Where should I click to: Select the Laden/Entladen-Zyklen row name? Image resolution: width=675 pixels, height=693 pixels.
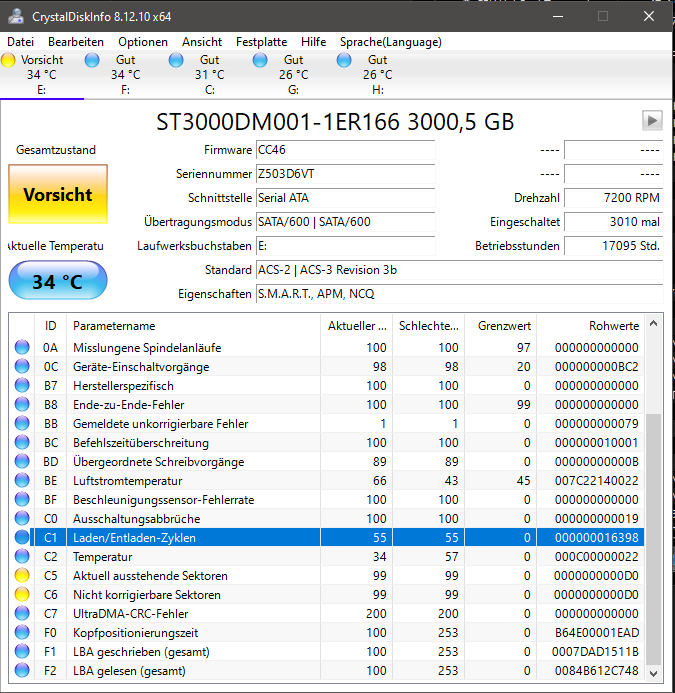pyautogui.click(x=134, y=537)
